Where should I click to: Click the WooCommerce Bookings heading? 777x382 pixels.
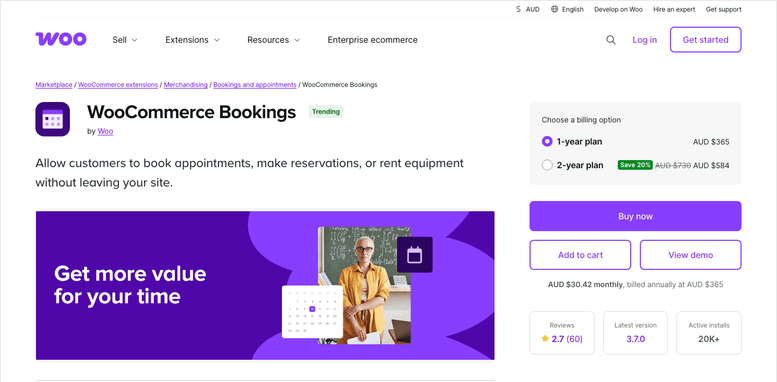point(191,112)
